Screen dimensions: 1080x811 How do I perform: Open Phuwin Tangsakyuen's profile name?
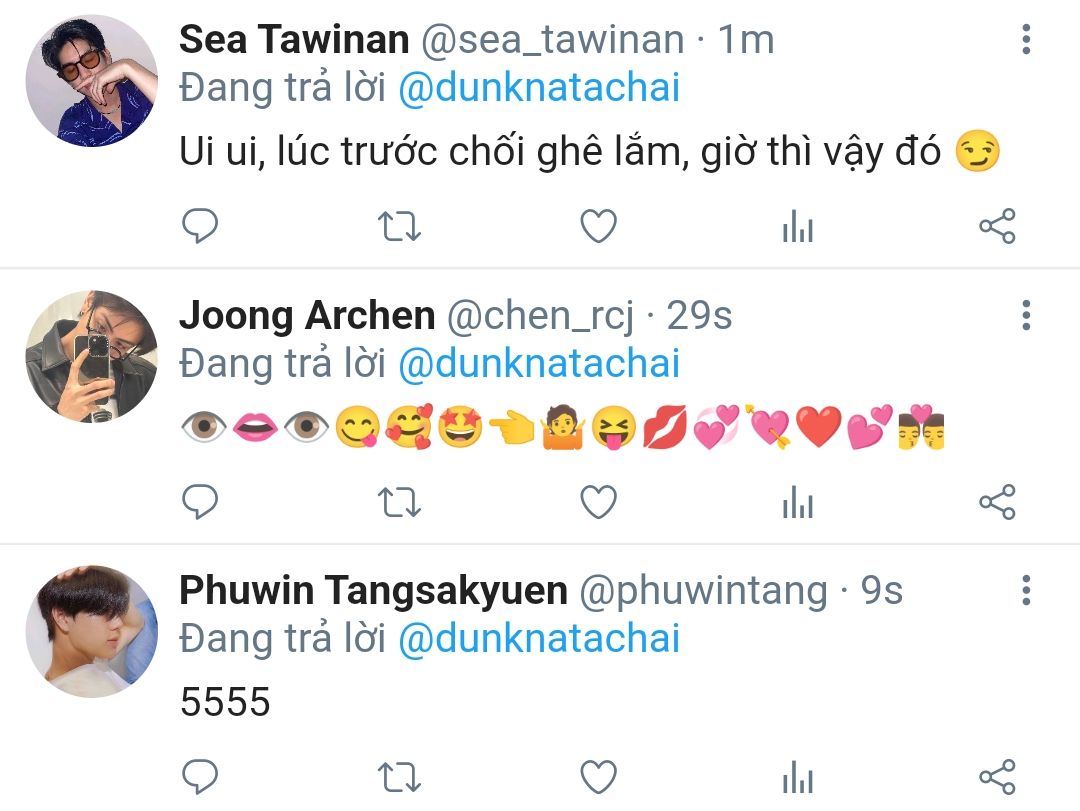pos(373,591)
